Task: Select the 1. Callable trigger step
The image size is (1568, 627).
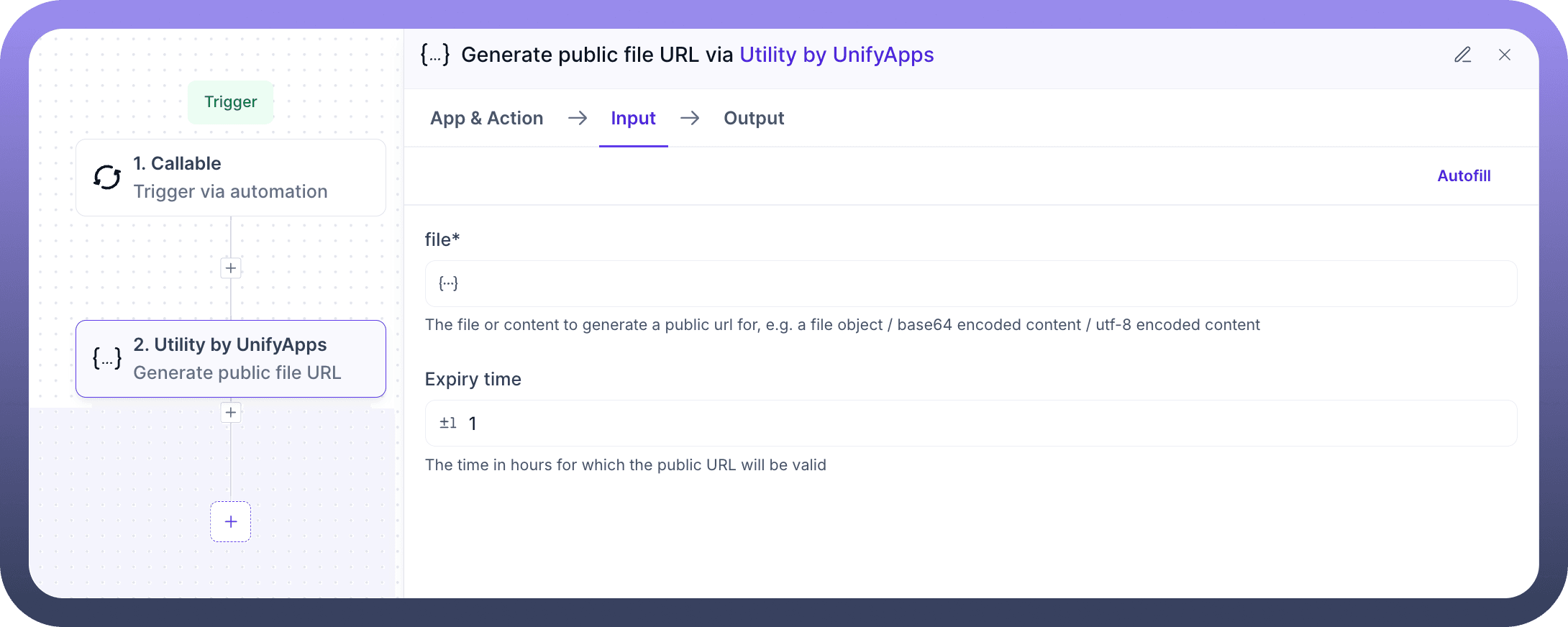Action: (x=230, y=178)
